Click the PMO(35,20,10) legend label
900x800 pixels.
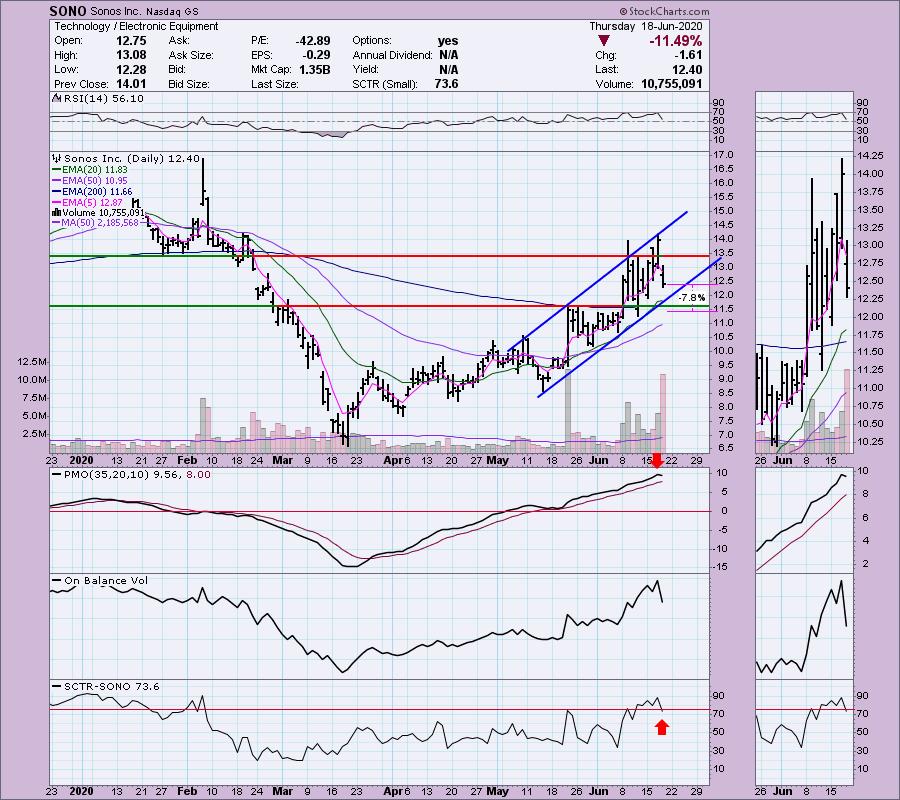(131, 475)
